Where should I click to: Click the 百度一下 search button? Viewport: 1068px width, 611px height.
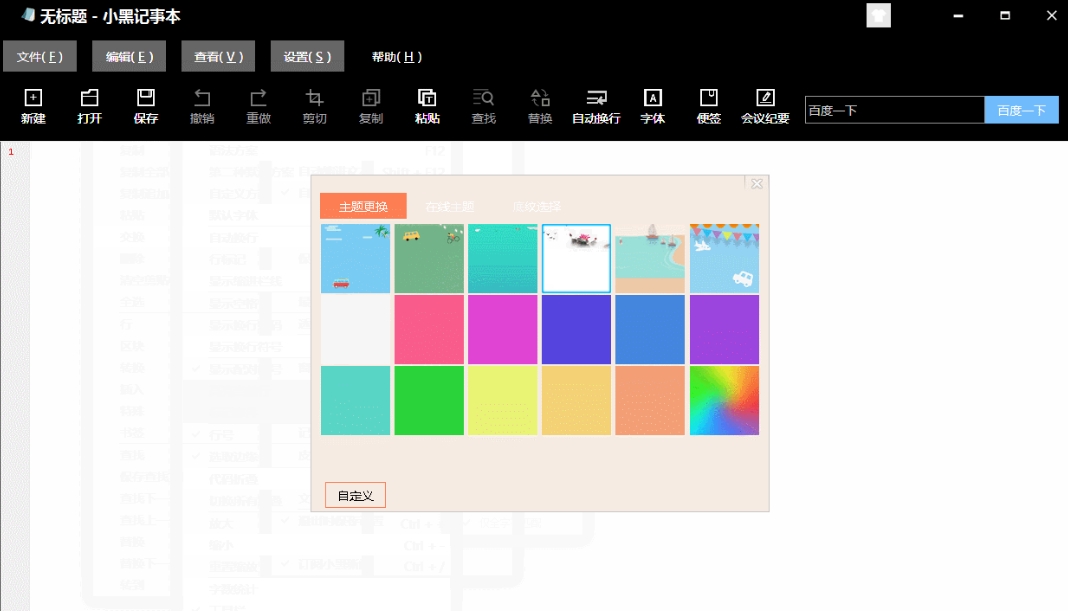(1021, 110)
